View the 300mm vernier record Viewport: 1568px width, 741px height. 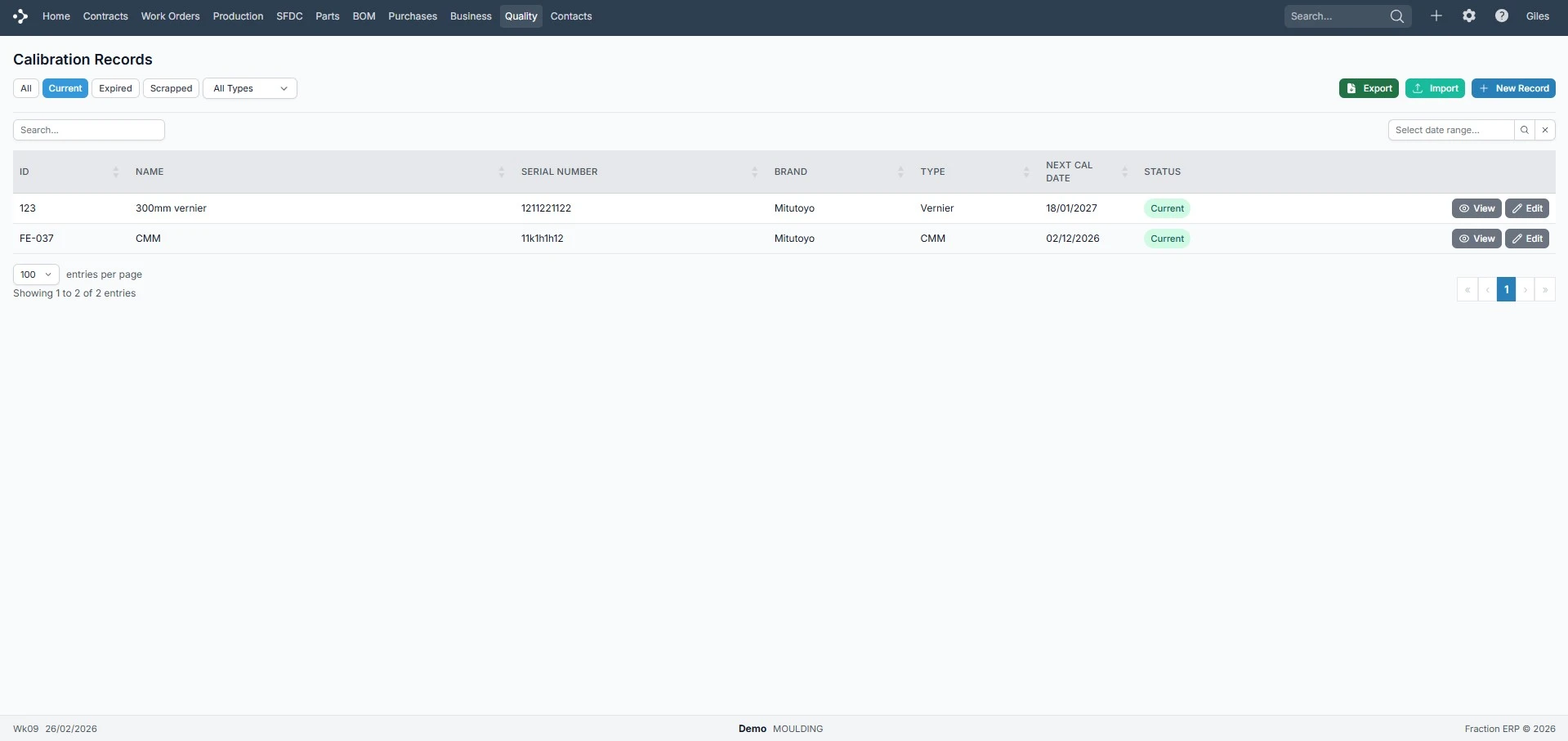1476,208
